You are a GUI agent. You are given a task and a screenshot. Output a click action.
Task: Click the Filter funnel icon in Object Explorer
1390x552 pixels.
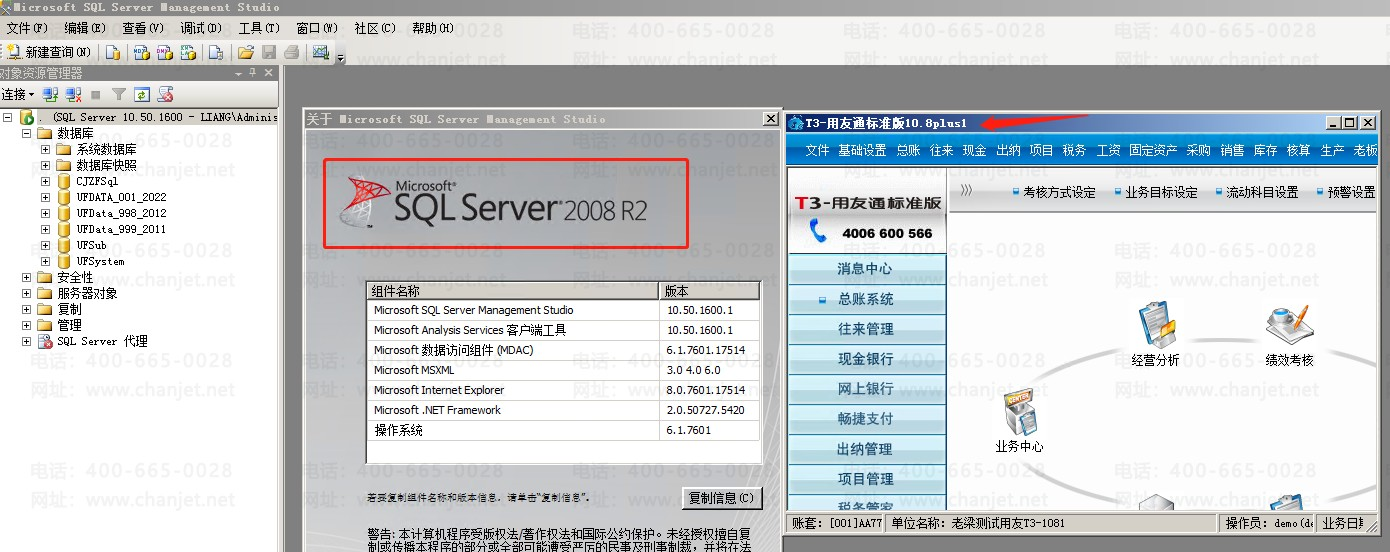pos(119,94)
